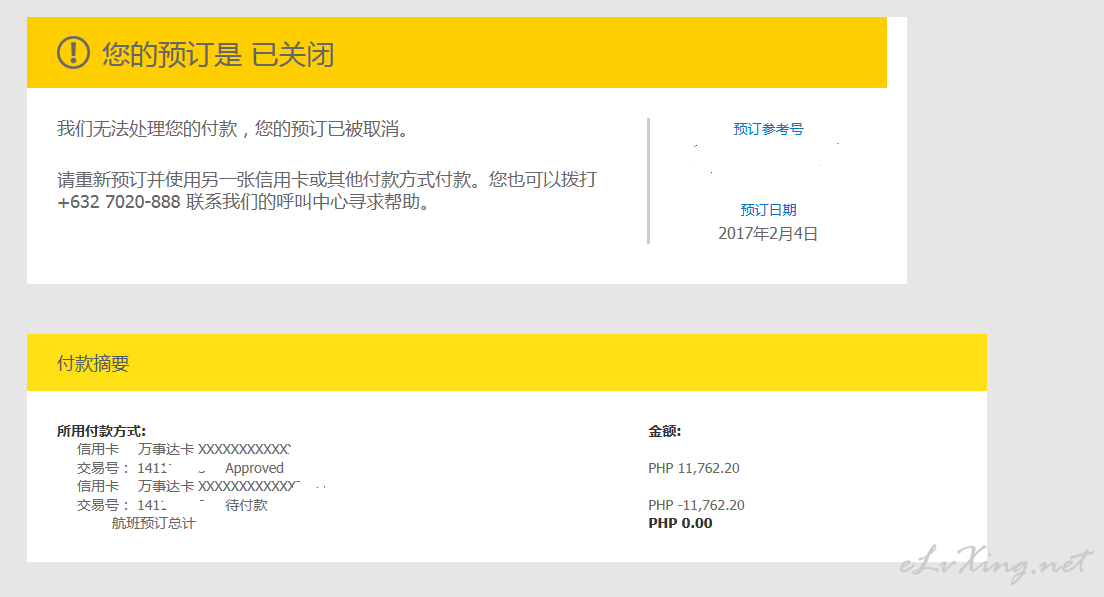Click the negative amount PHP -11,762.20
This screenshot has height=597, width=1104.
(696, 505)
